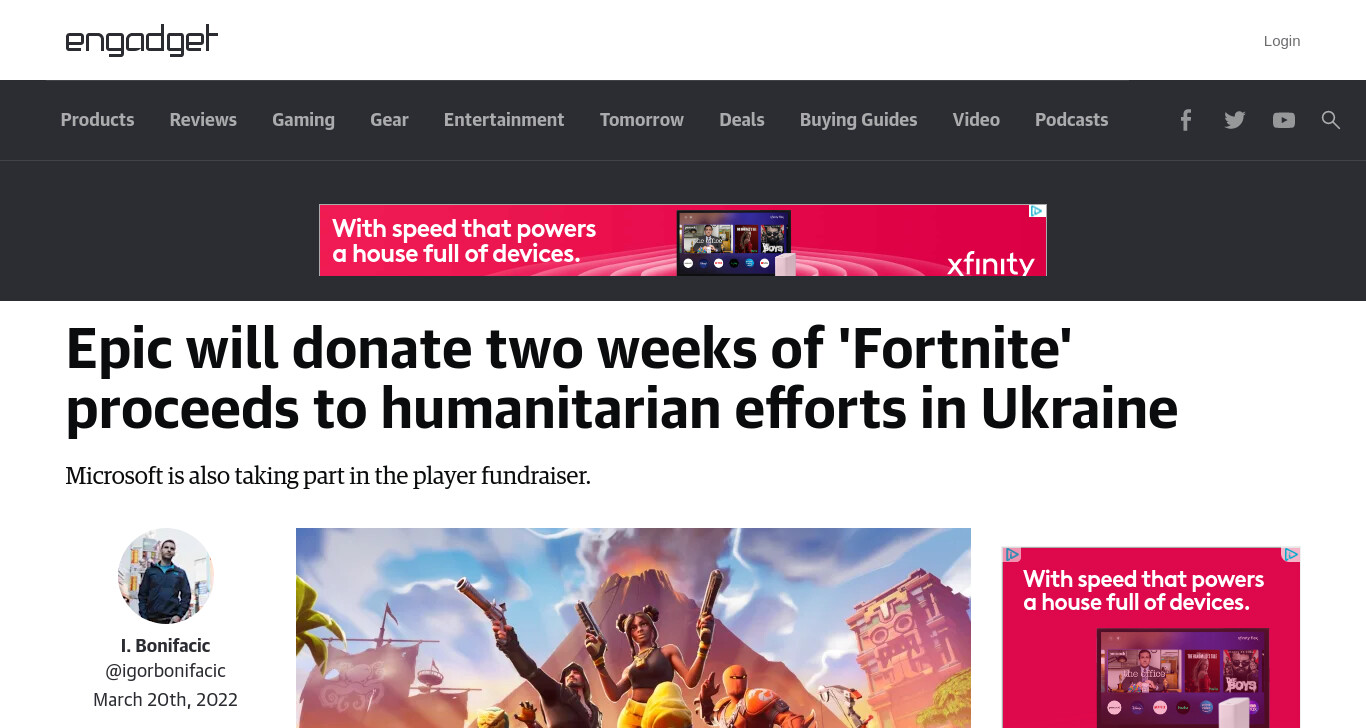This screenshot has height=728, width=1366.
Task: Click the Login link
Action: [x=1282, y=41]
